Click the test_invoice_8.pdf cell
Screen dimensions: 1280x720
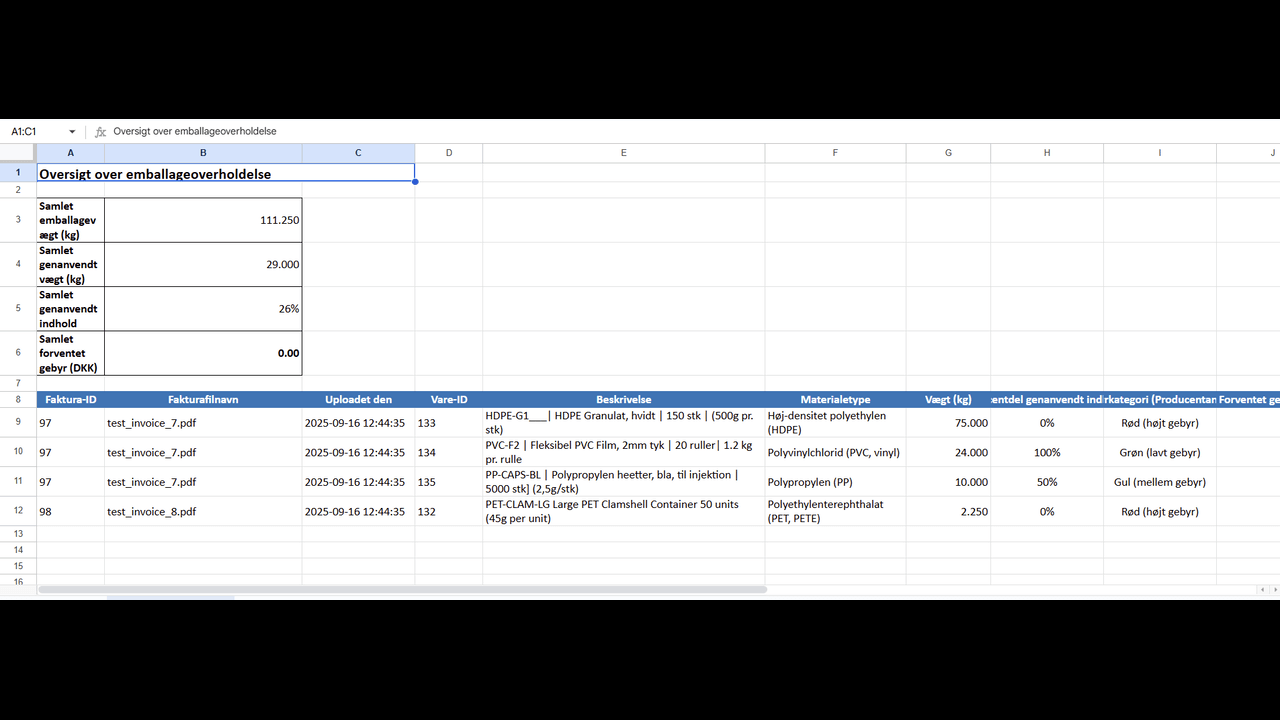pyautogui.click(x=203, y=512)
